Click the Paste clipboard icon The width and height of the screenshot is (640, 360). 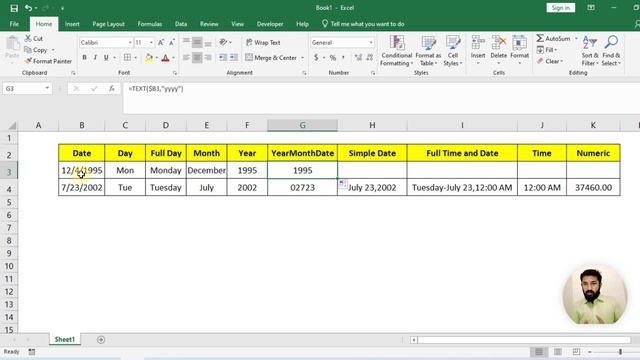[12, 44]
